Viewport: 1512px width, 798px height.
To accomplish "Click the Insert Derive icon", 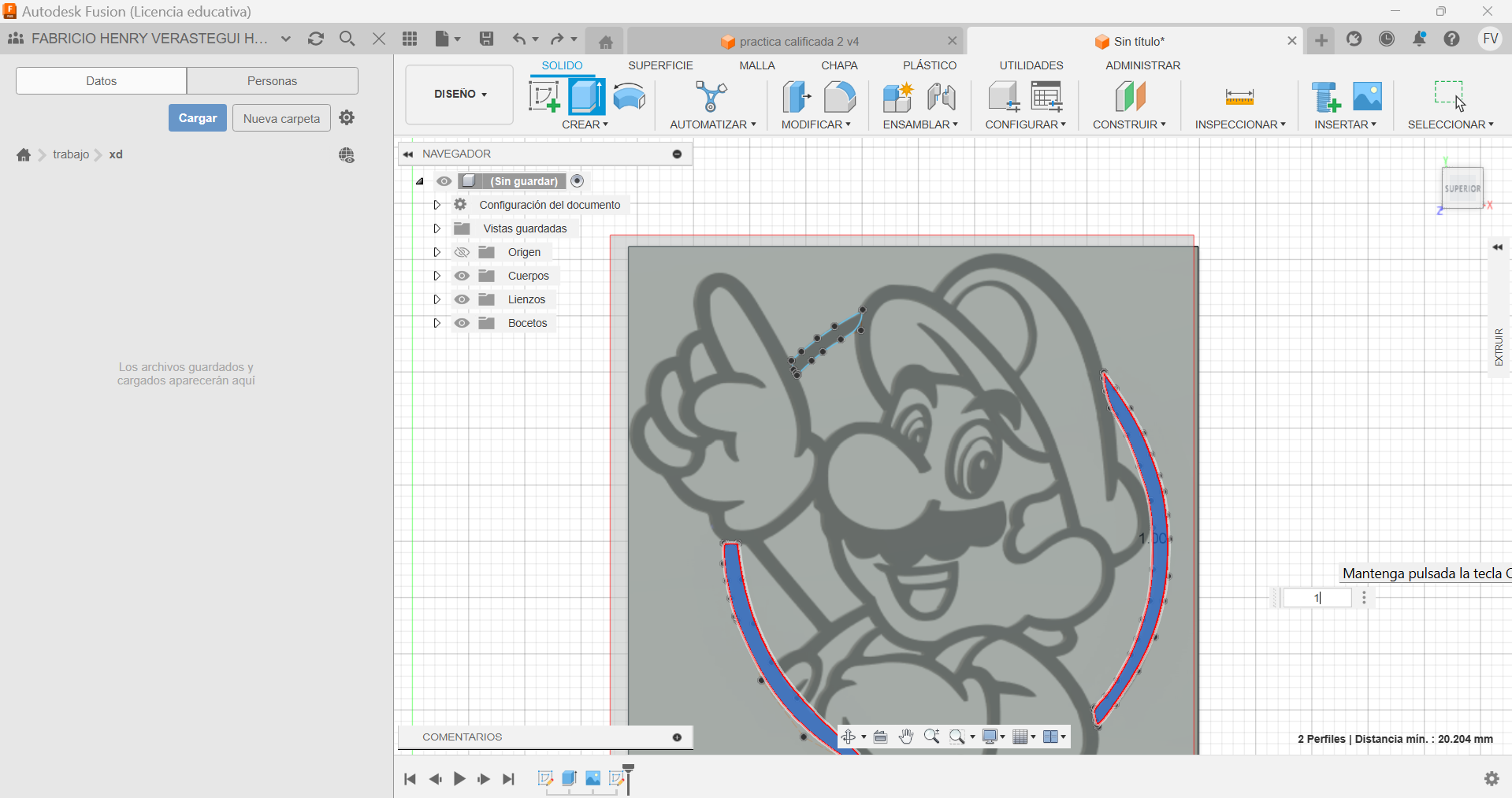I will point(1326,97).
